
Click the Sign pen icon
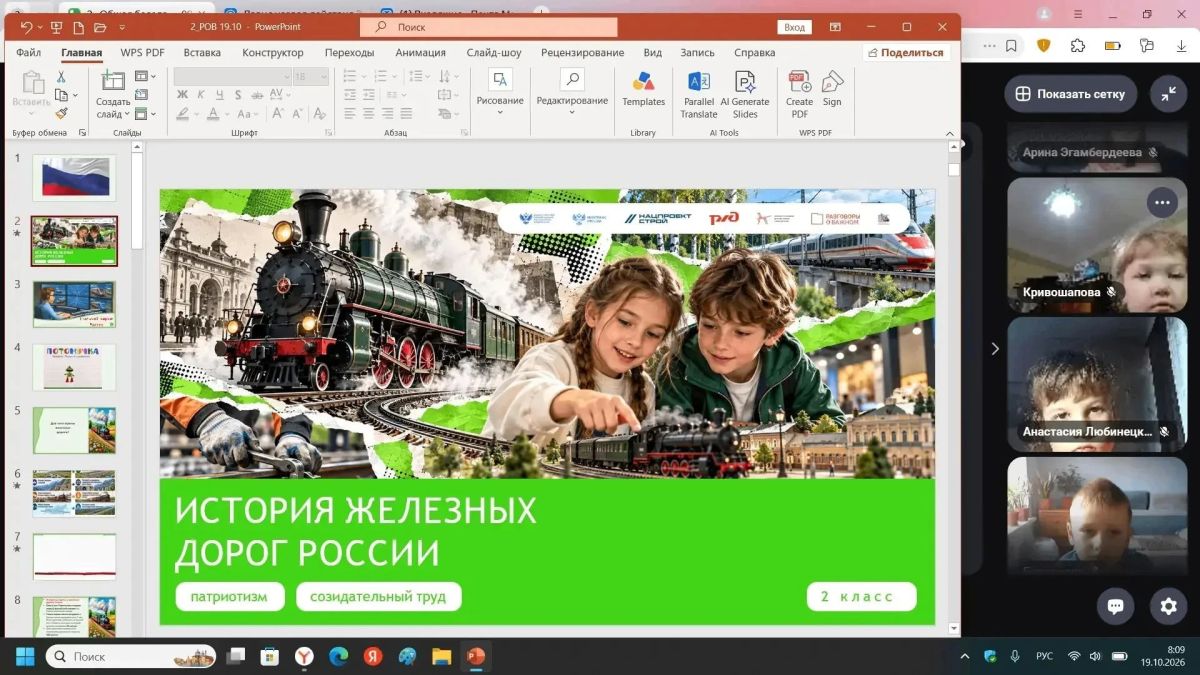click(832, 81)
